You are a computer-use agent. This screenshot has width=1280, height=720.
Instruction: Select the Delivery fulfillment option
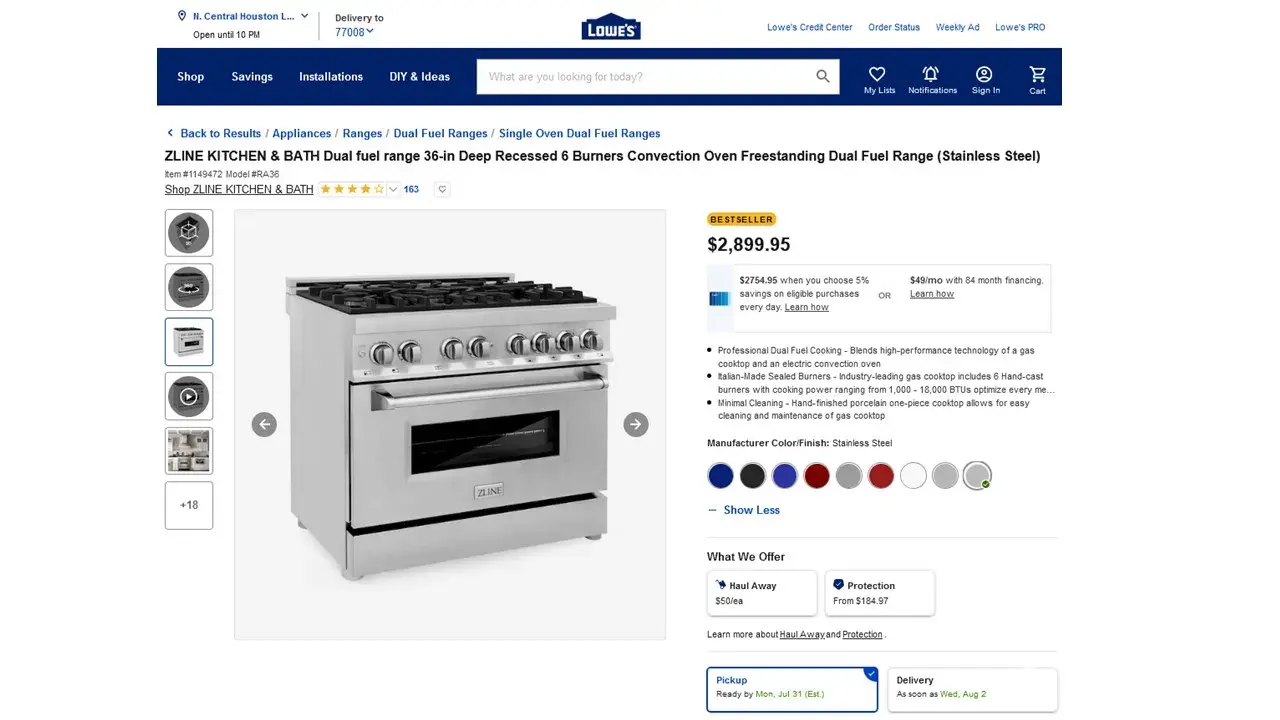point(972,690)
